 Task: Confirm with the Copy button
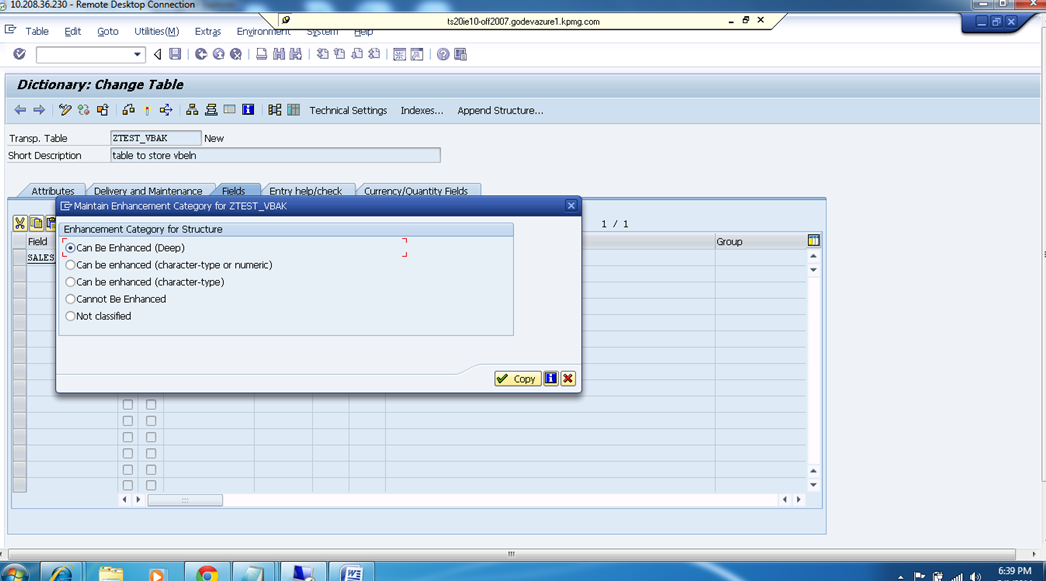[516, 378]
